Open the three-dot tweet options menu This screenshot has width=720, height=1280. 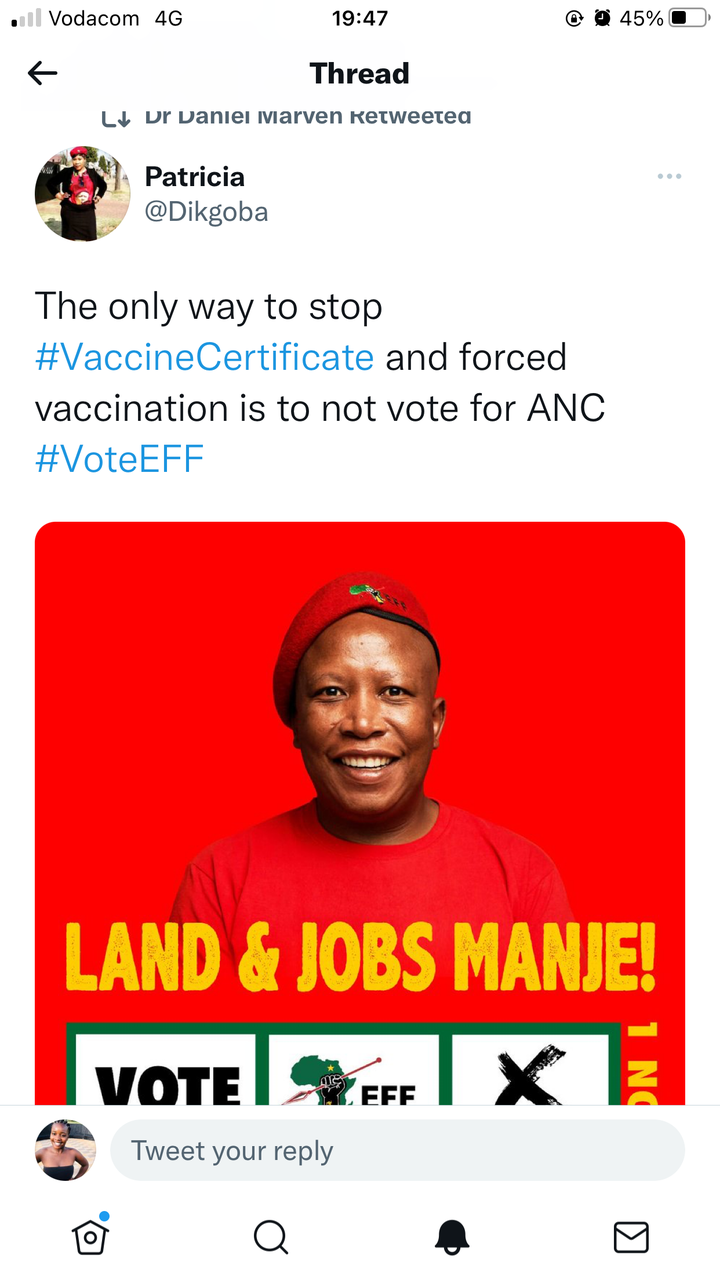click(x=669, y=177)
